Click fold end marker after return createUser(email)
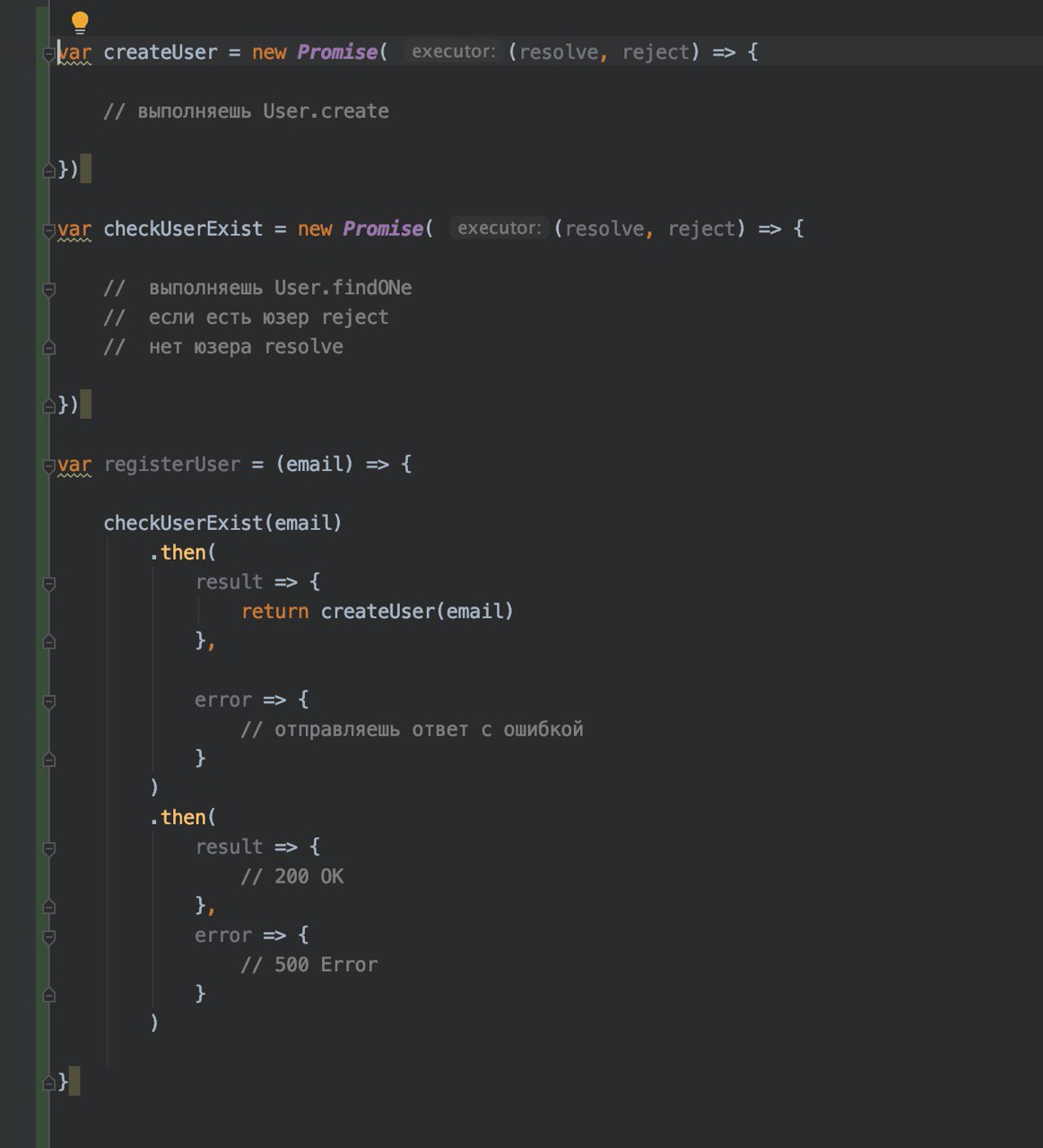Viewport: 1043px width, 1148px height. 49,642
